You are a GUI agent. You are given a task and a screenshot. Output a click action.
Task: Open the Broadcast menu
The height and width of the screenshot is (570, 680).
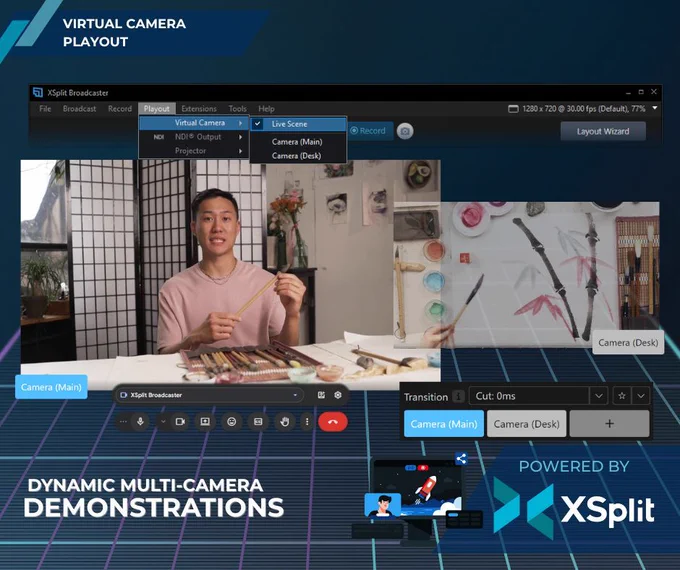pos(79,109)
